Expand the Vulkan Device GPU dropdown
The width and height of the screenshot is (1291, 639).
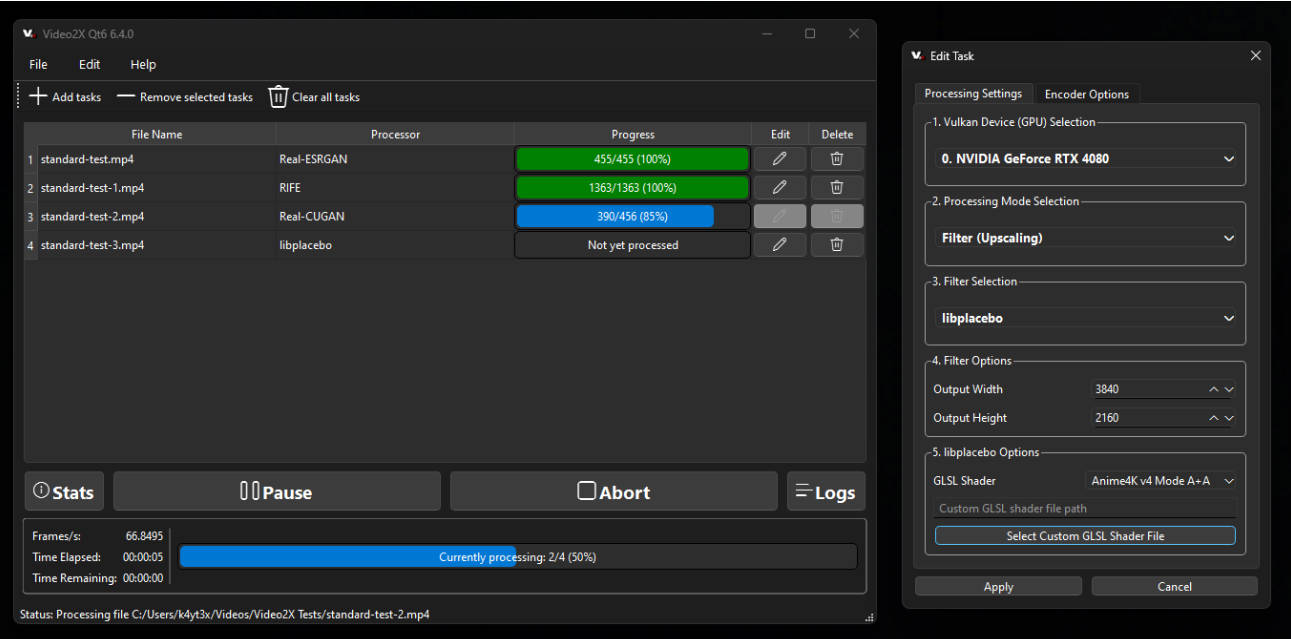1088,158
